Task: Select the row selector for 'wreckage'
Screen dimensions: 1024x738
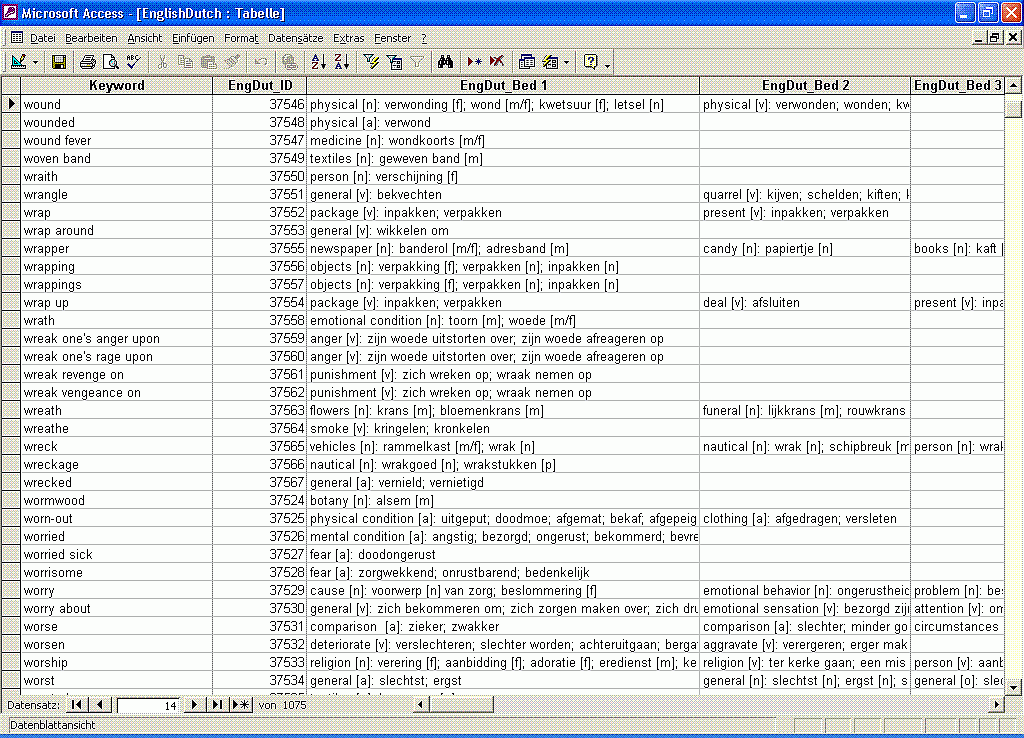Action: [10, 464]
